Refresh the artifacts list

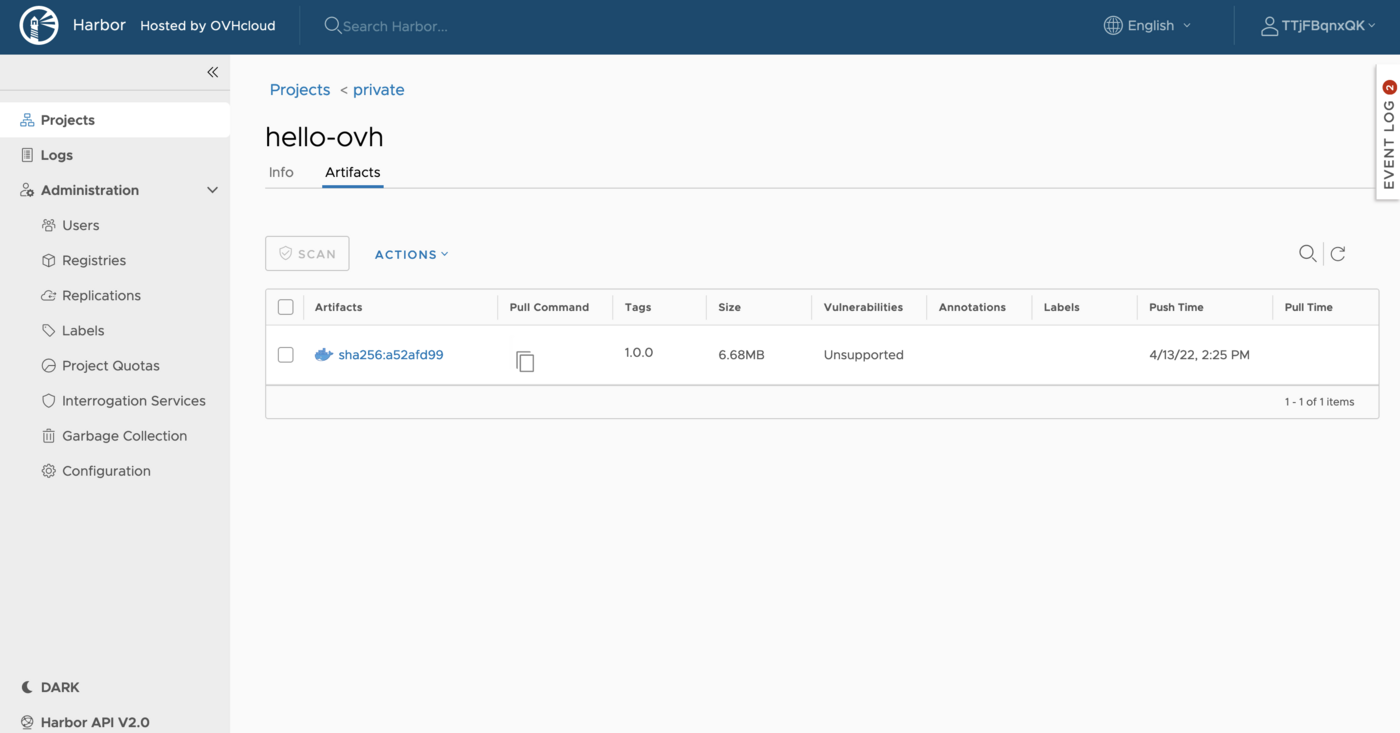[x=1338, y=253]
